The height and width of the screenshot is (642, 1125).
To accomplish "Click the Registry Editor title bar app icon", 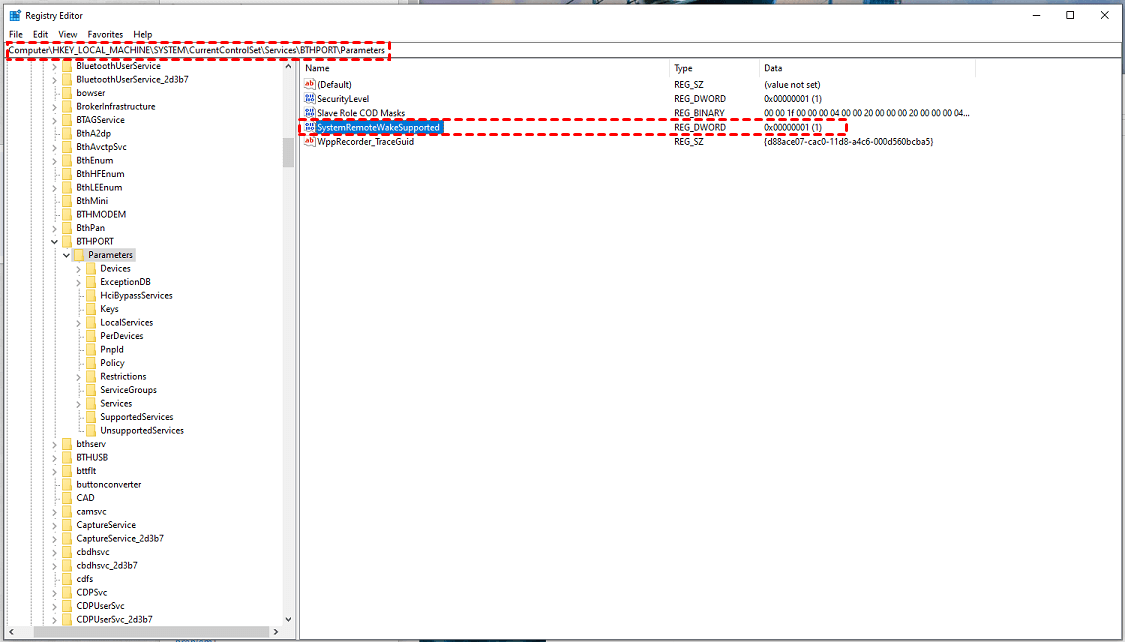I will [14, 15].
